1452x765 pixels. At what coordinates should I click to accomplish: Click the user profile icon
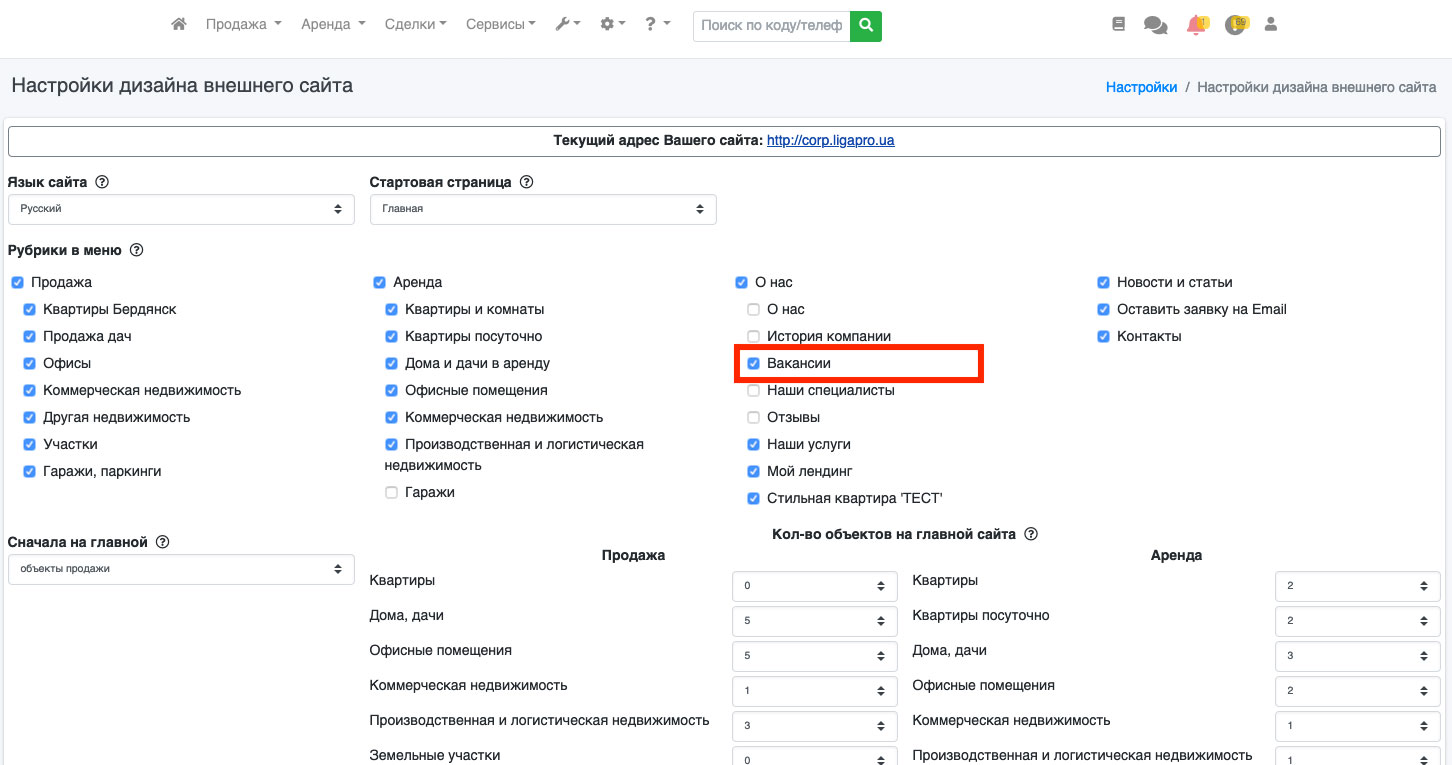(x=1271, y=25)
